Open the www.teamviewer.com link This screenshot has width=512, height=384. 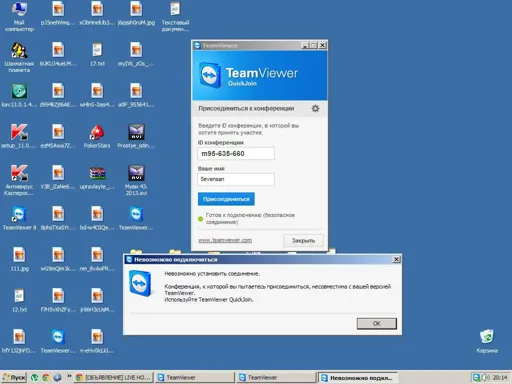pos(225,240)
